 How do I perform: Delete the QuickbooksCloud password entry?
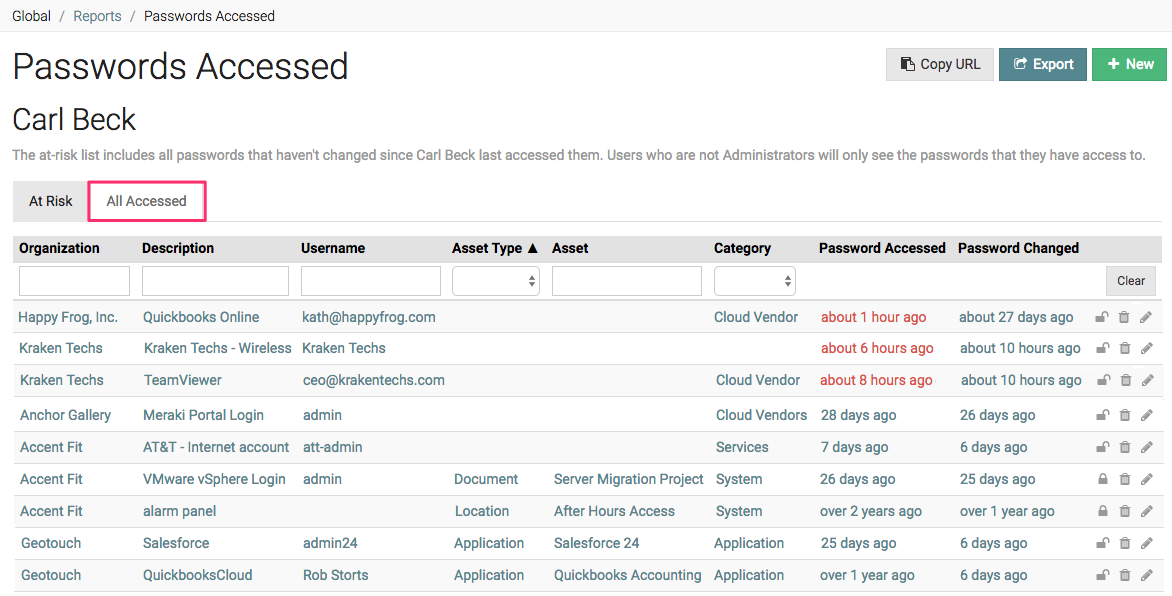click(x=1123, y=575)
